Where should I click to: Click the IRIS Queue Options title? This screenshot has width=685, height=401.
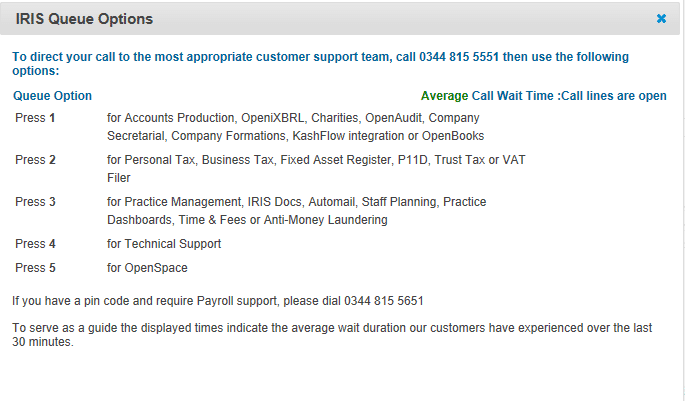(x=85, y=19)
